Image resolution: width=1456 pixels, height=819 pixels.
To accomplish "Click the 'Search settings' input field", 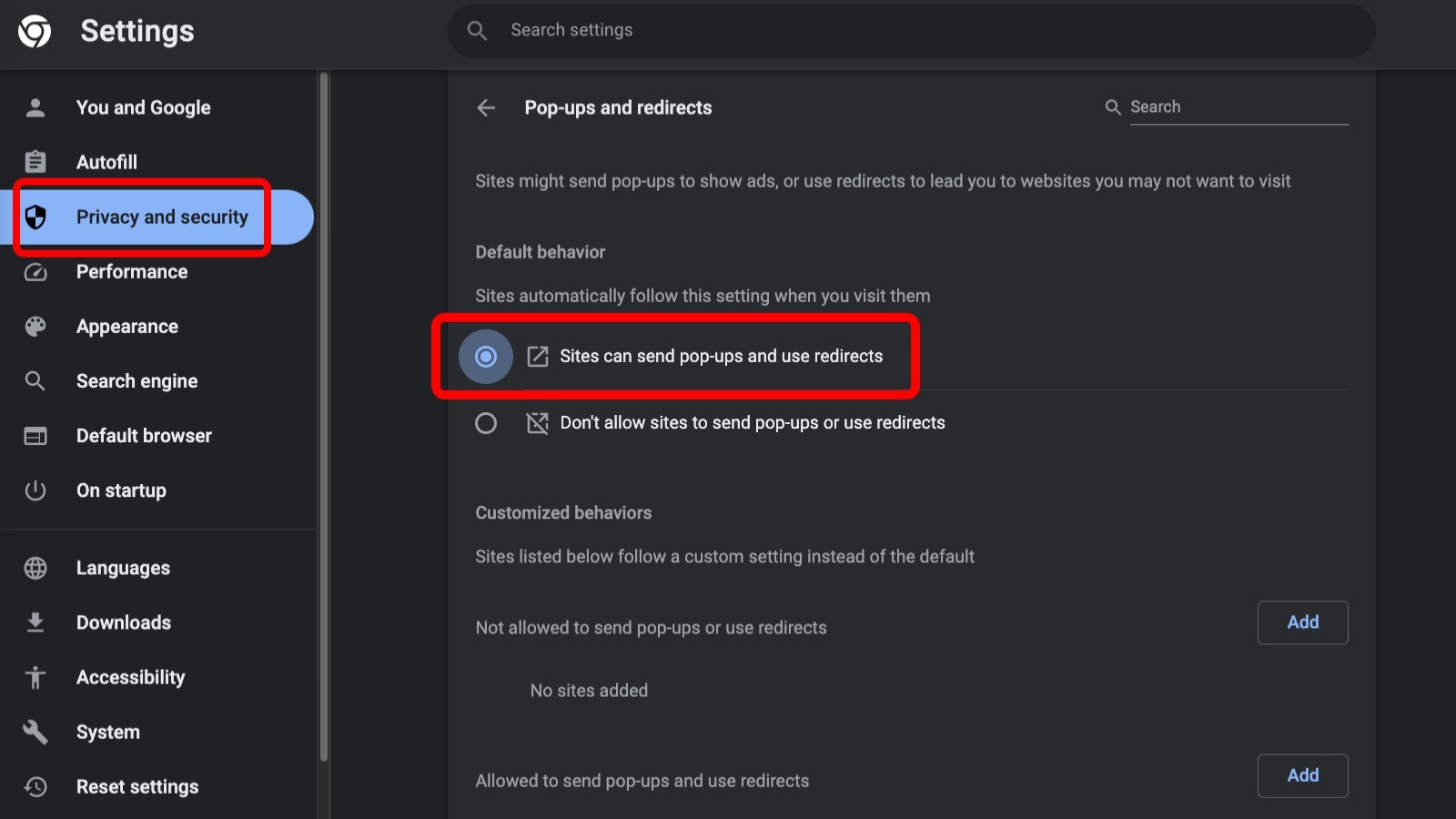I will coord(910,30).
